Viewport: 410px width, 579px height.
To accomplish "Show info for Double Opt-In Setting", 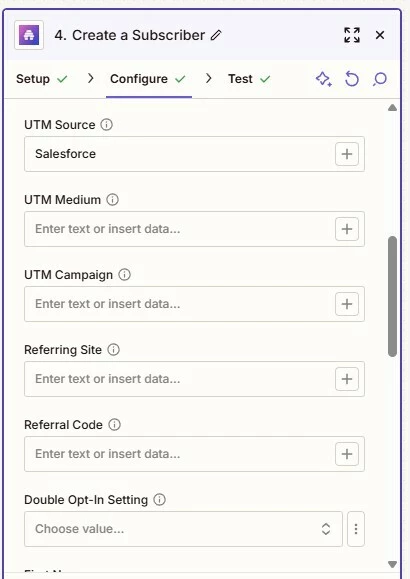I will pos(160,500).
